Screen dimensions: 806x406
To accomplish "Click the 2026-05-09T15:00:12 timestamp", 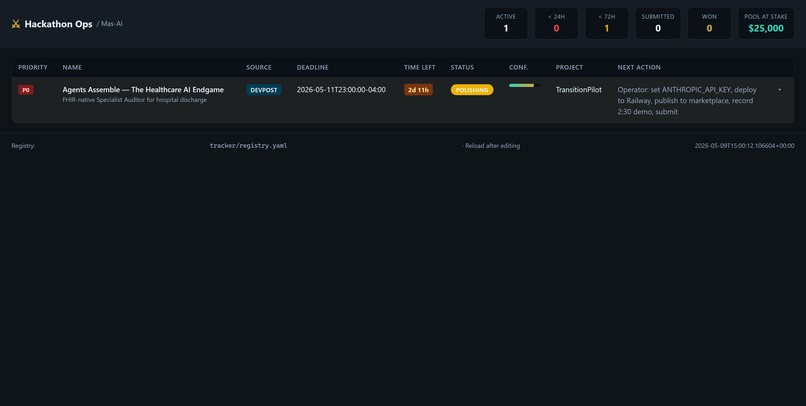I will [x=744, y=146].
